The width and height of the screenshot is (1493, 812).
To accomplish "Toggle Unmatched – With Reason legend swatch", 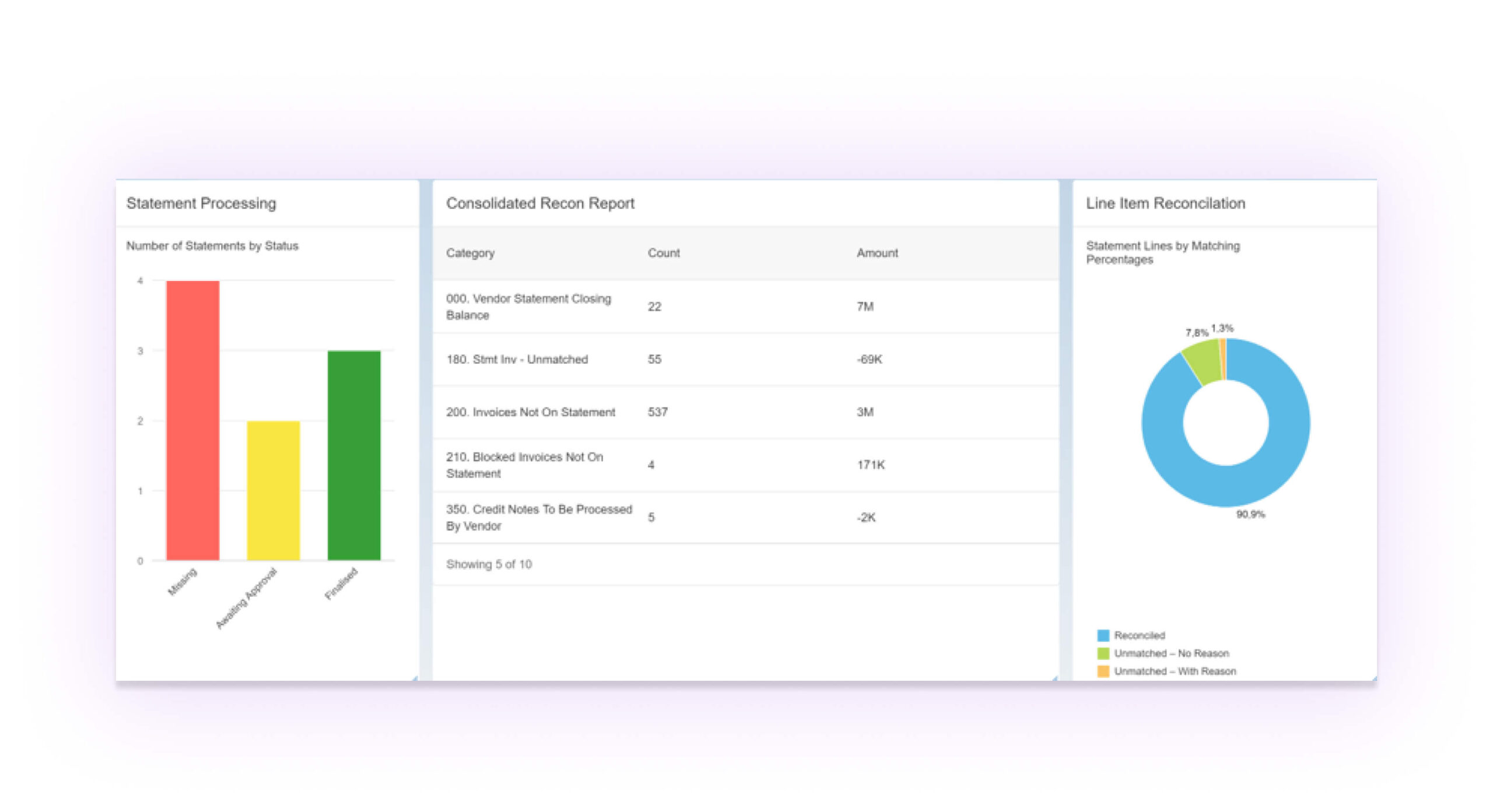I will tap(1102, 671).
